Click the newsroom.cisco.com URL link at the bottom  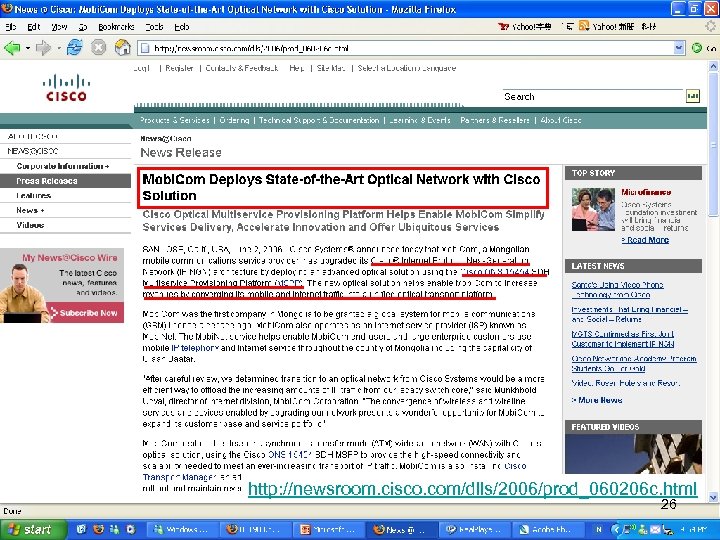tap(472, 489)
